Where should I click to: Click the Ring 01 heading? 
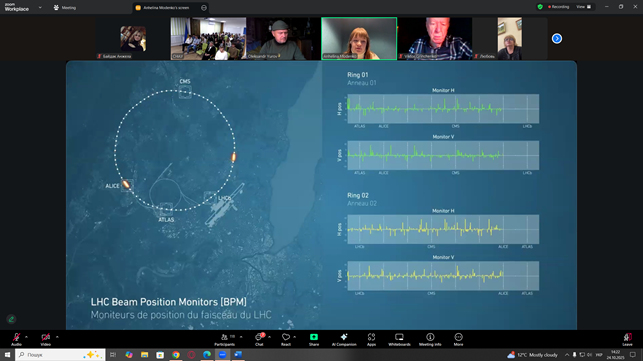coord(358,75)
